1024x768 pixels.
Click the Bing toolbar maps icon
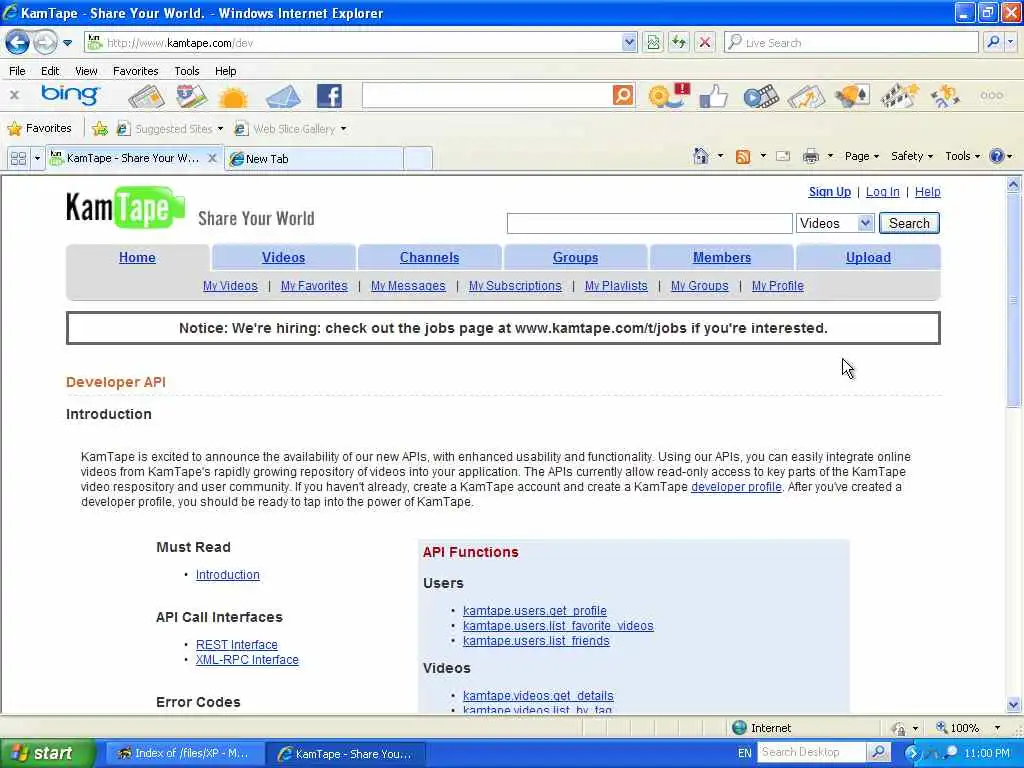click(x=191, y=96)
